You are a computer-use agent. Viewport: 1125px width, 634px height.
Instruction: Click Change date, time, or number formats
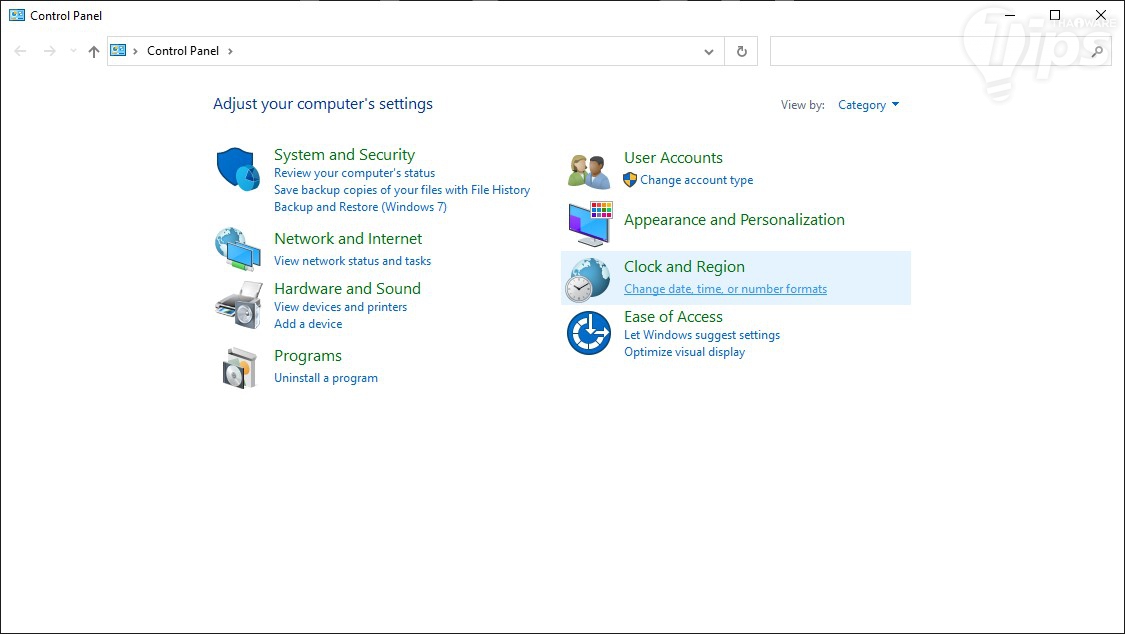click(725, 289)
